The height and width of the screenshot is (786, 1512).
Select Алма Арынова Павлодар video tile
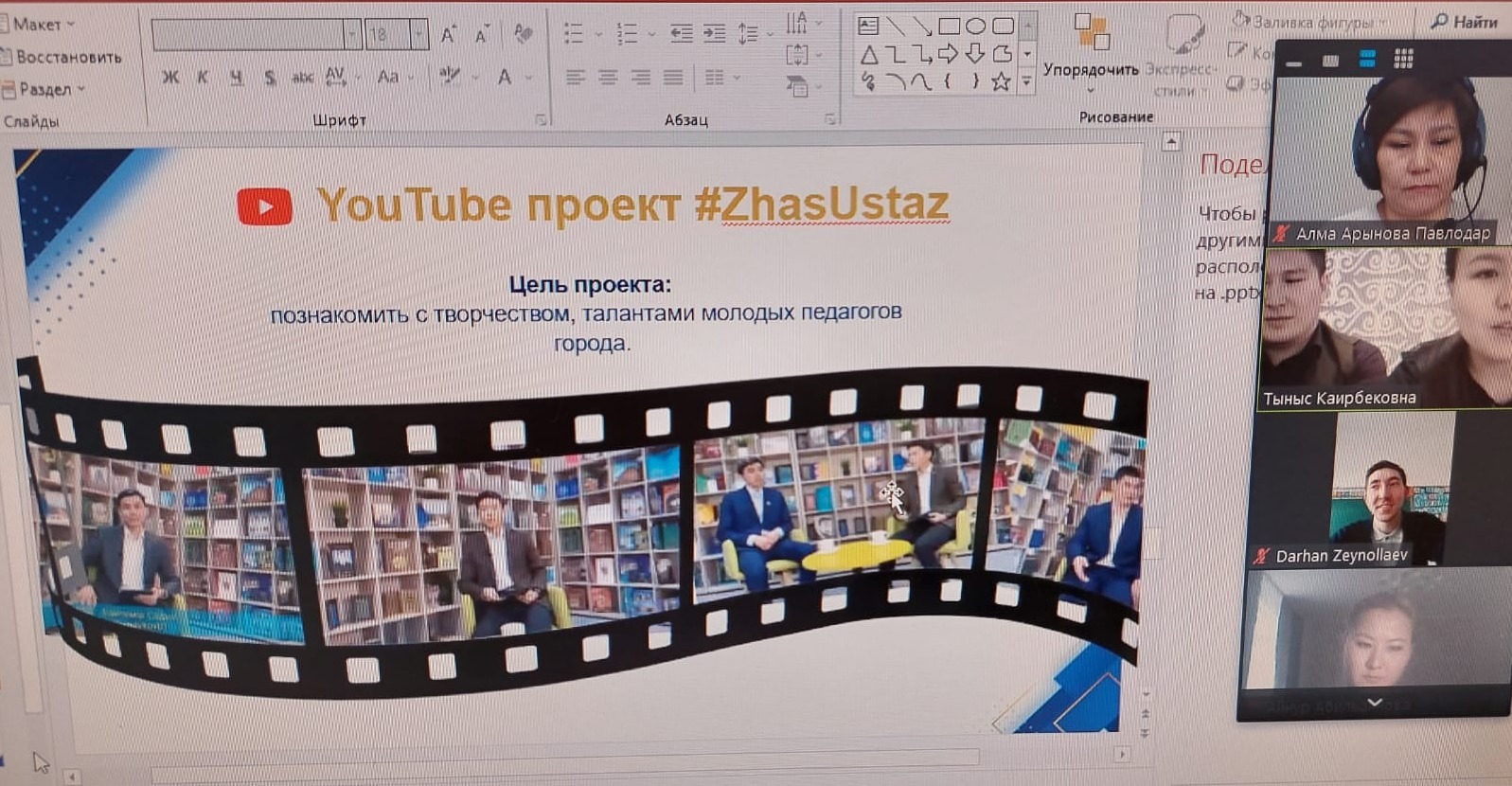[1392, 161]
